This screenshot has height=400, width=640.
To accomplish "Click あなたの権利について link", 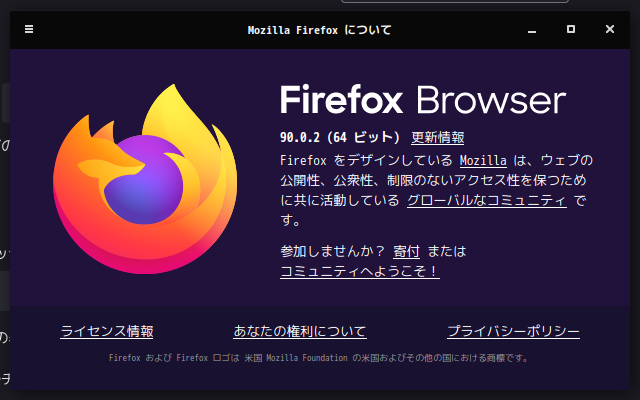I will [x=300, y=331].
